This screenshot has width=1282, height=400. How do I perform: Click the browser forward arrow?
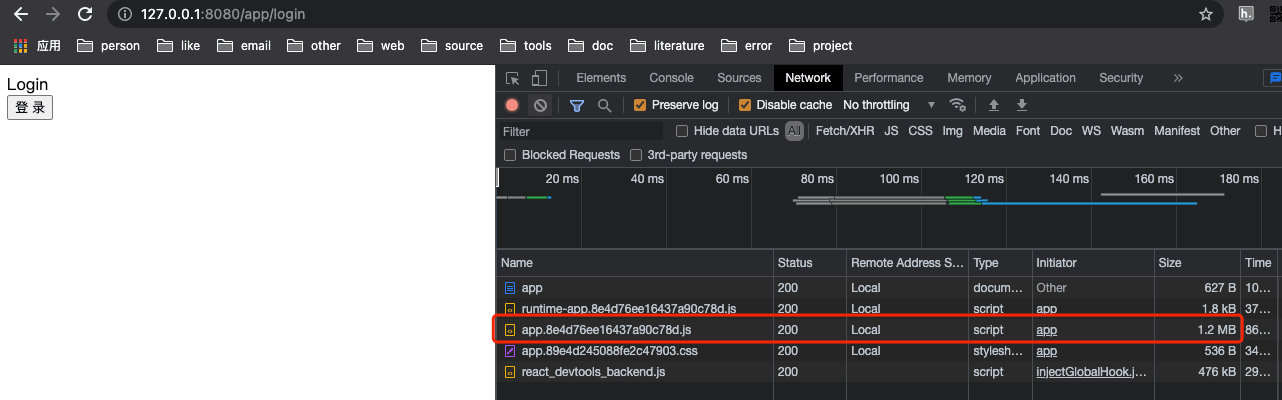52,14
